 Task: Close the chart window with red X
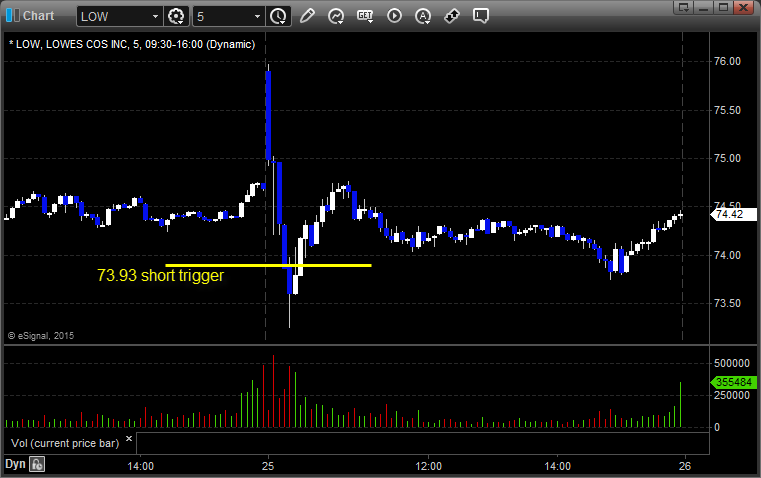[743, 7]
